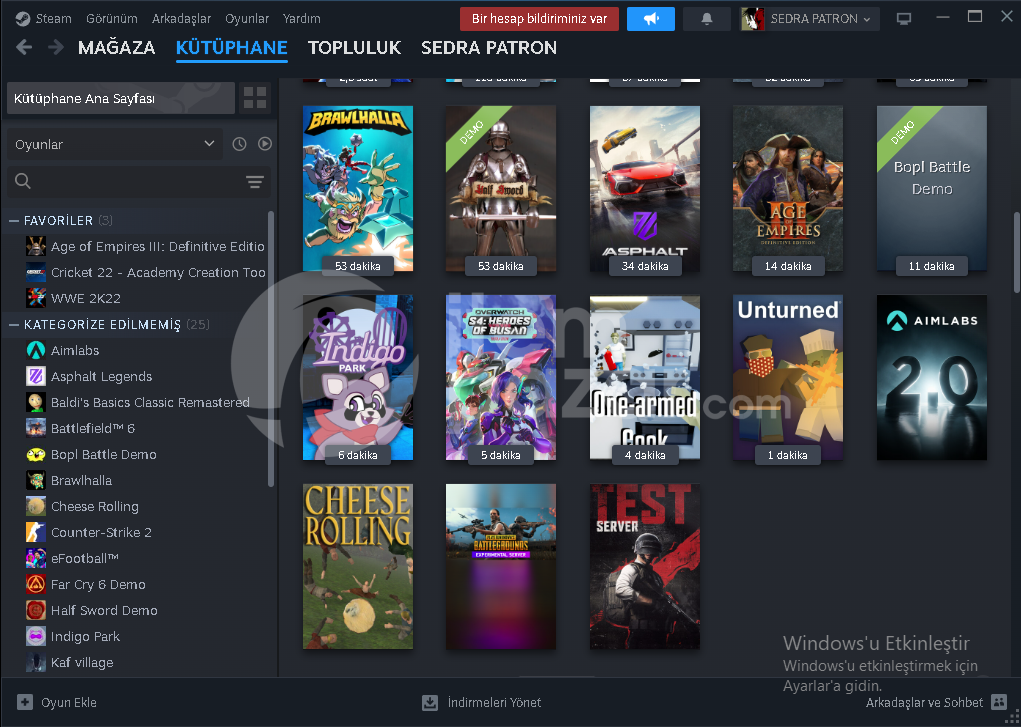Open the Yardım menu
The image size is (1021, 727).
pyautogui.click(x=301, y=18)
